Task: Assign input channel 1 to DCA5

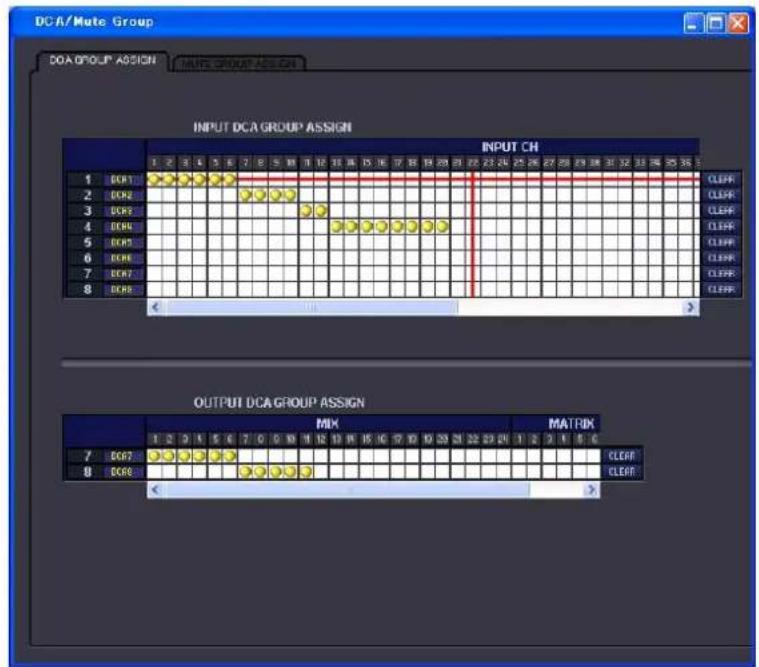Action: click(x=154, y=242)
